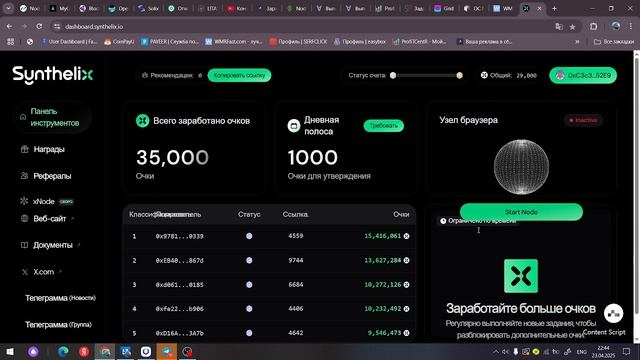This screenshot has width=640, height=360.
Task: Click the status dot for rank 3
Action: coord(249,284)
